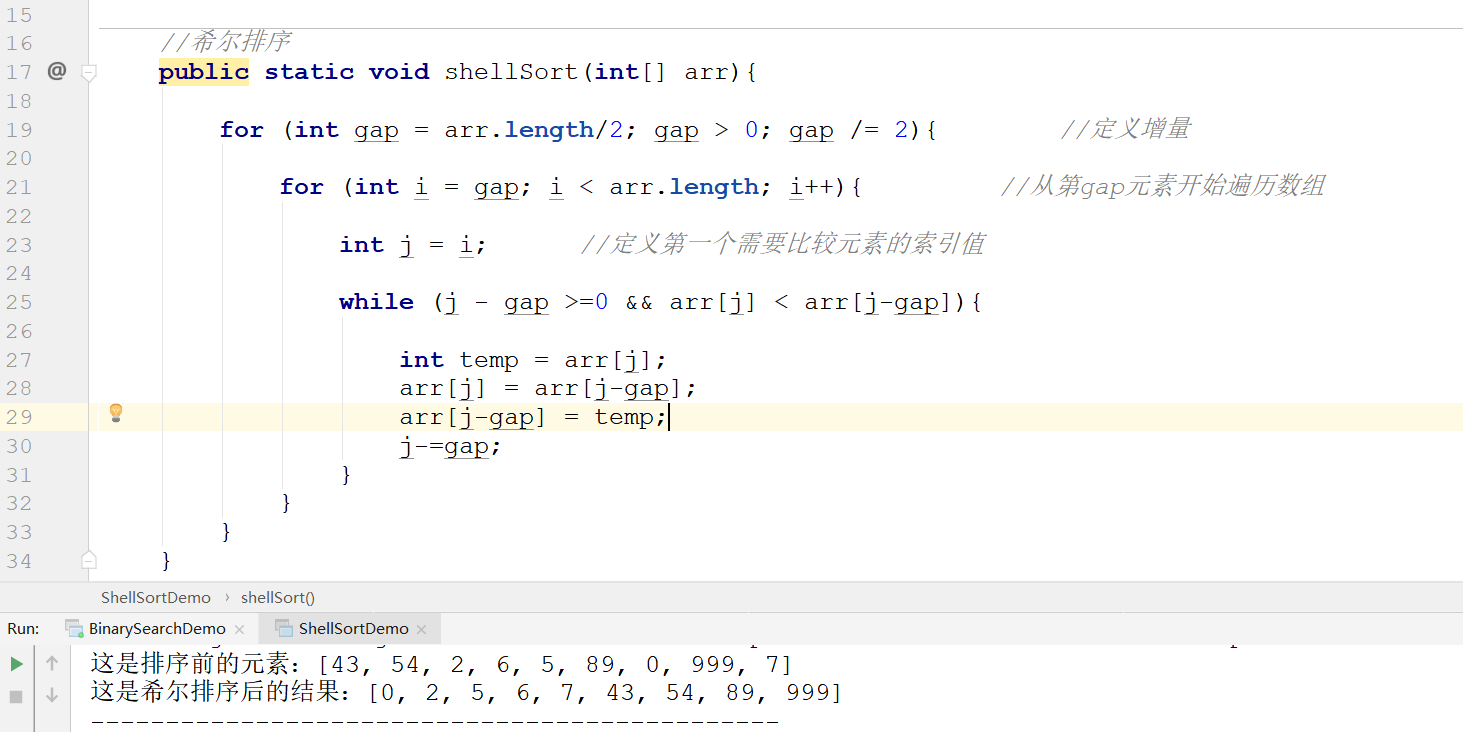Collapse the shellSort method fold marker at line 17
The height and width of the screenshot is (732, 1463).
(x=89, y=72)
